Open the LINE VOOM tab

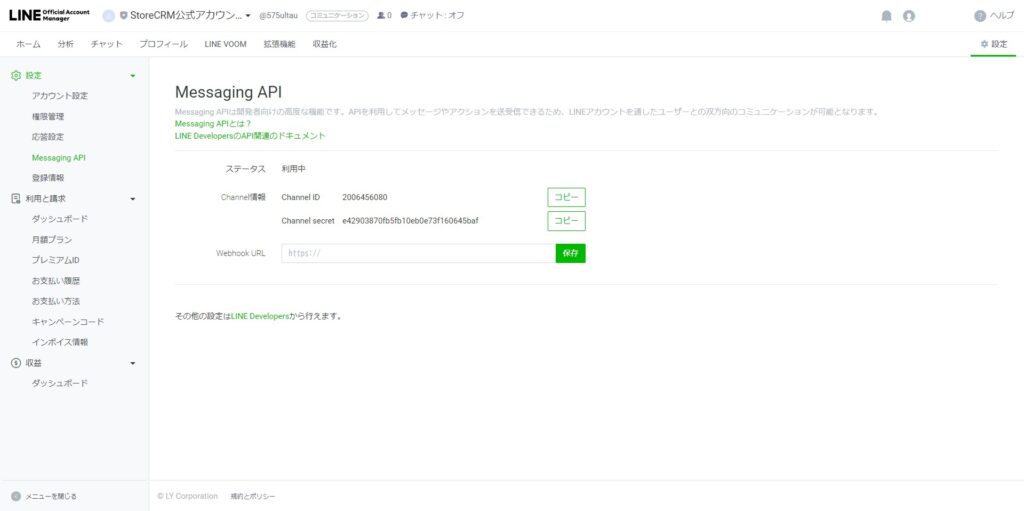tap(225, 44)
